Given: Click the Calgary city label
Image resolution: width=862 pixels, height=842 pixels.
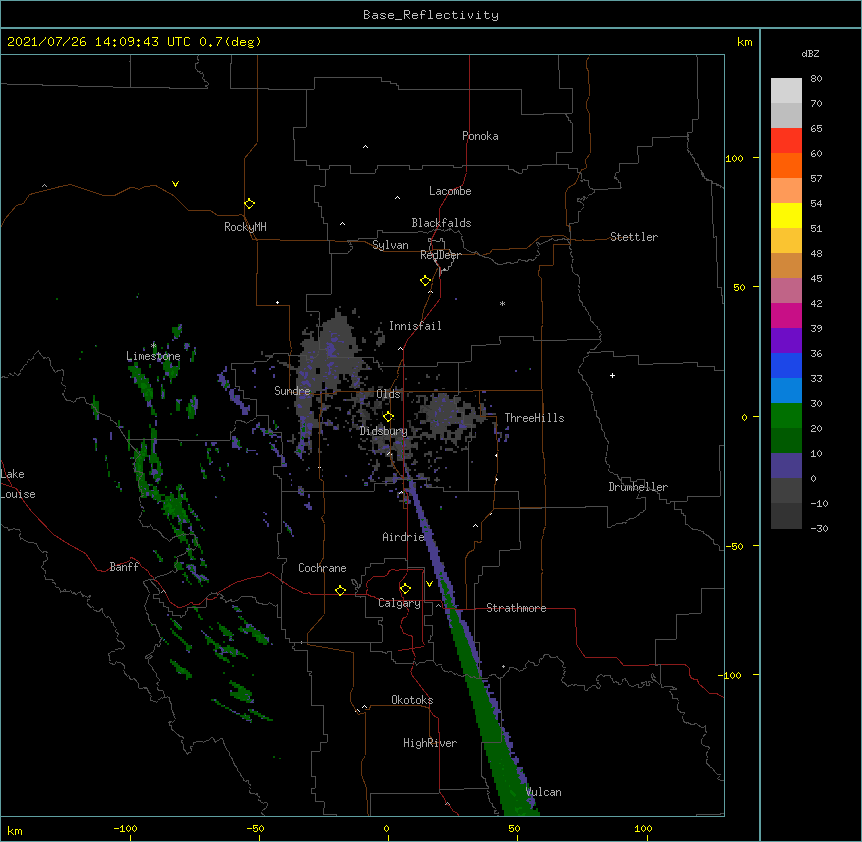Looking at the screenshot, I should [x=399, y=603].
